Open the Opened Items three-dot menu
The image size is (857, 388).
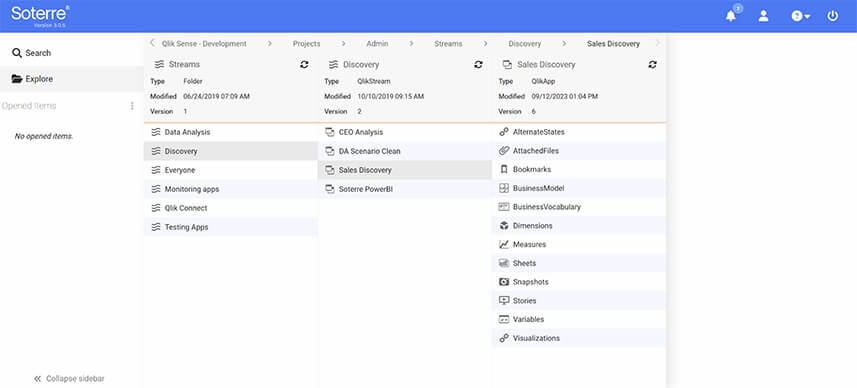(132, 106)
